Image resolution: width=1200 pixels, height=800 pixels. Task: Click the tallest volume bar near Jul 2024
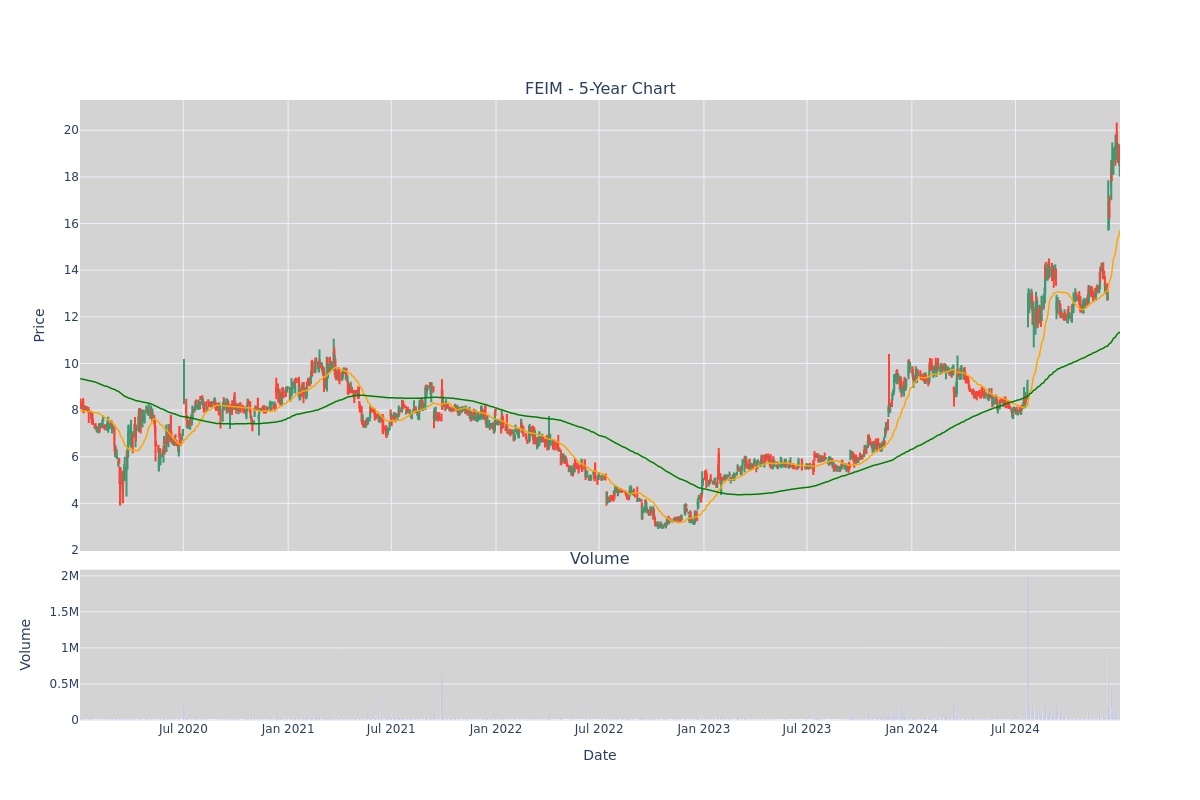click(x=1028, y=648)
